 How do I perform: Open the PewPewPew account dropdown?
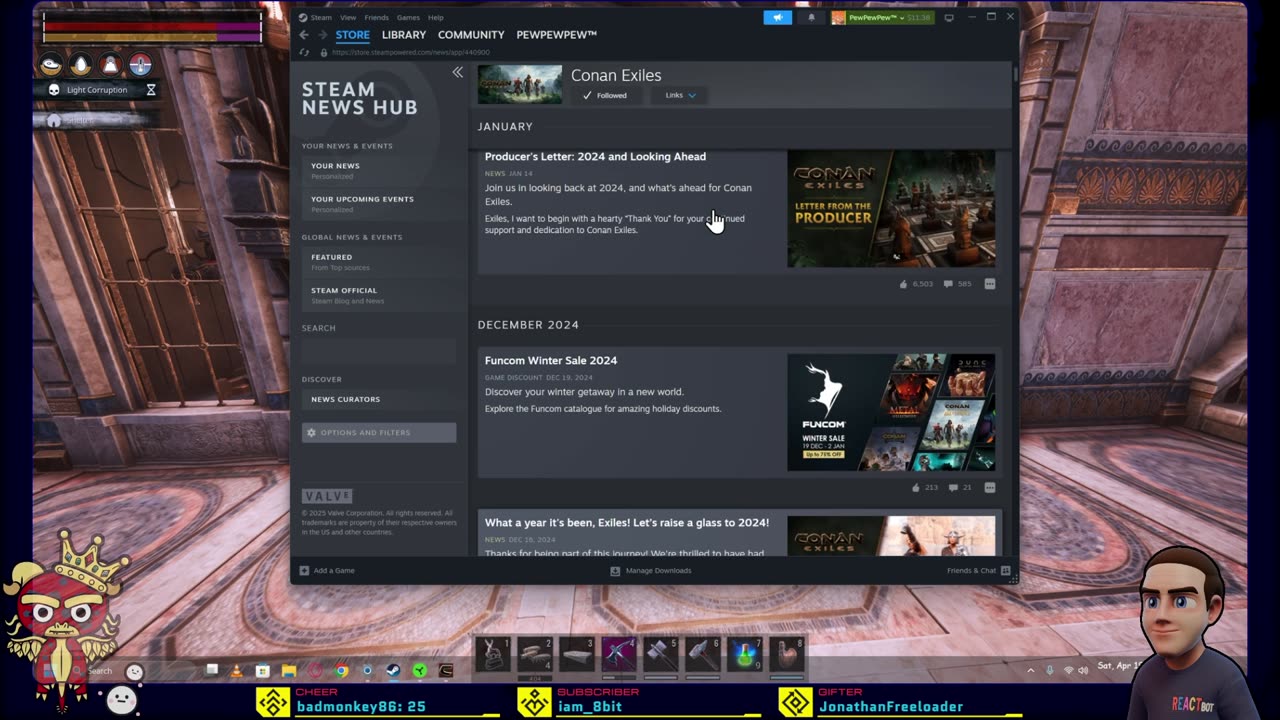882,17
